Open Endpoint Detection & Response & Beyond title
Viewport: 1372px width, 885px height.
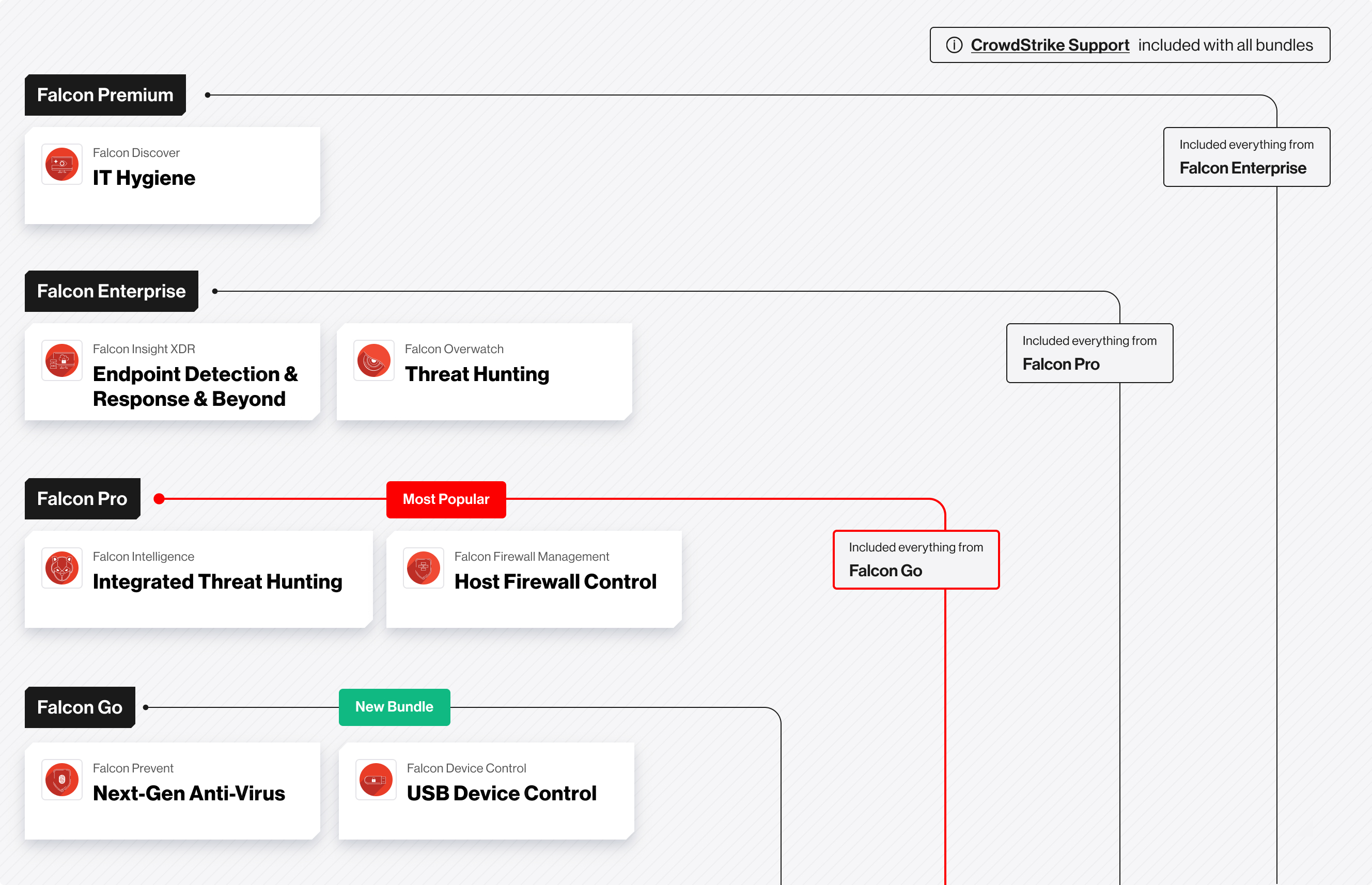point(195,386)
